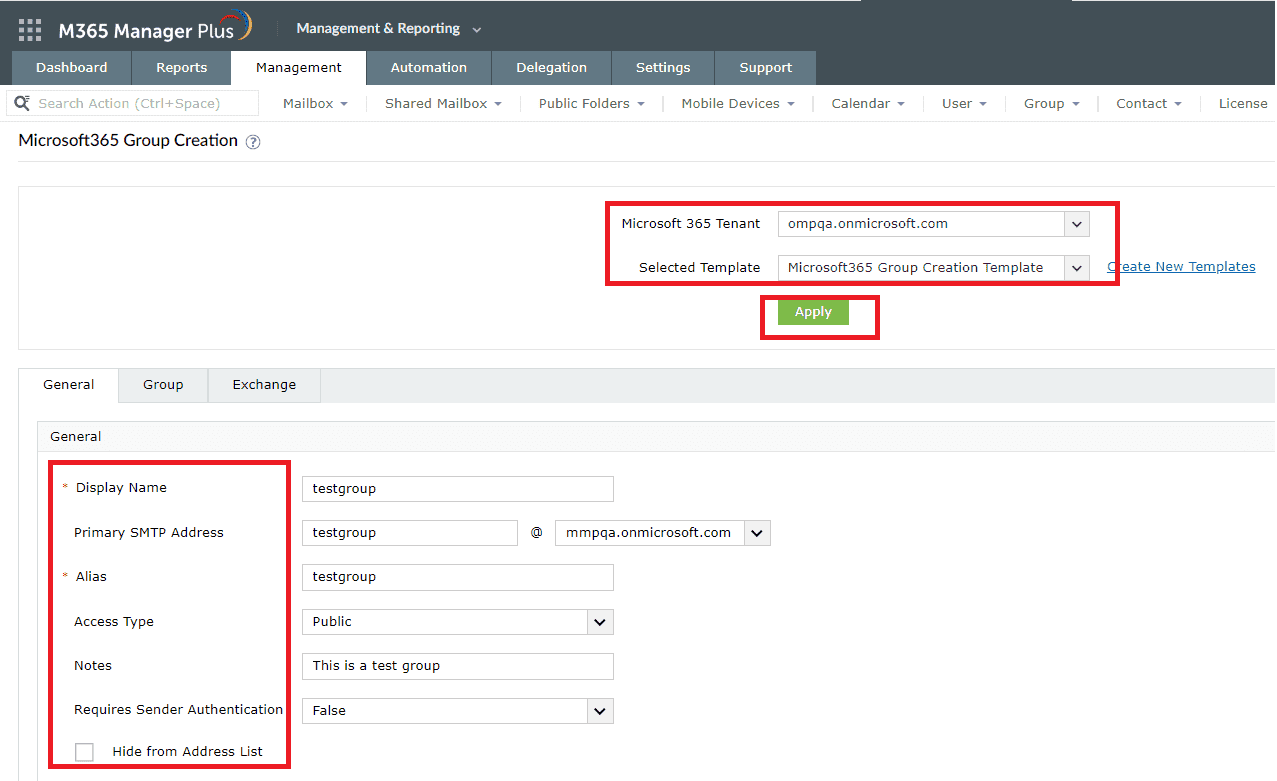Open the SMTP domain dropdown
The width and height of the screenshot is (1277, 781).
tap(757, 532)
